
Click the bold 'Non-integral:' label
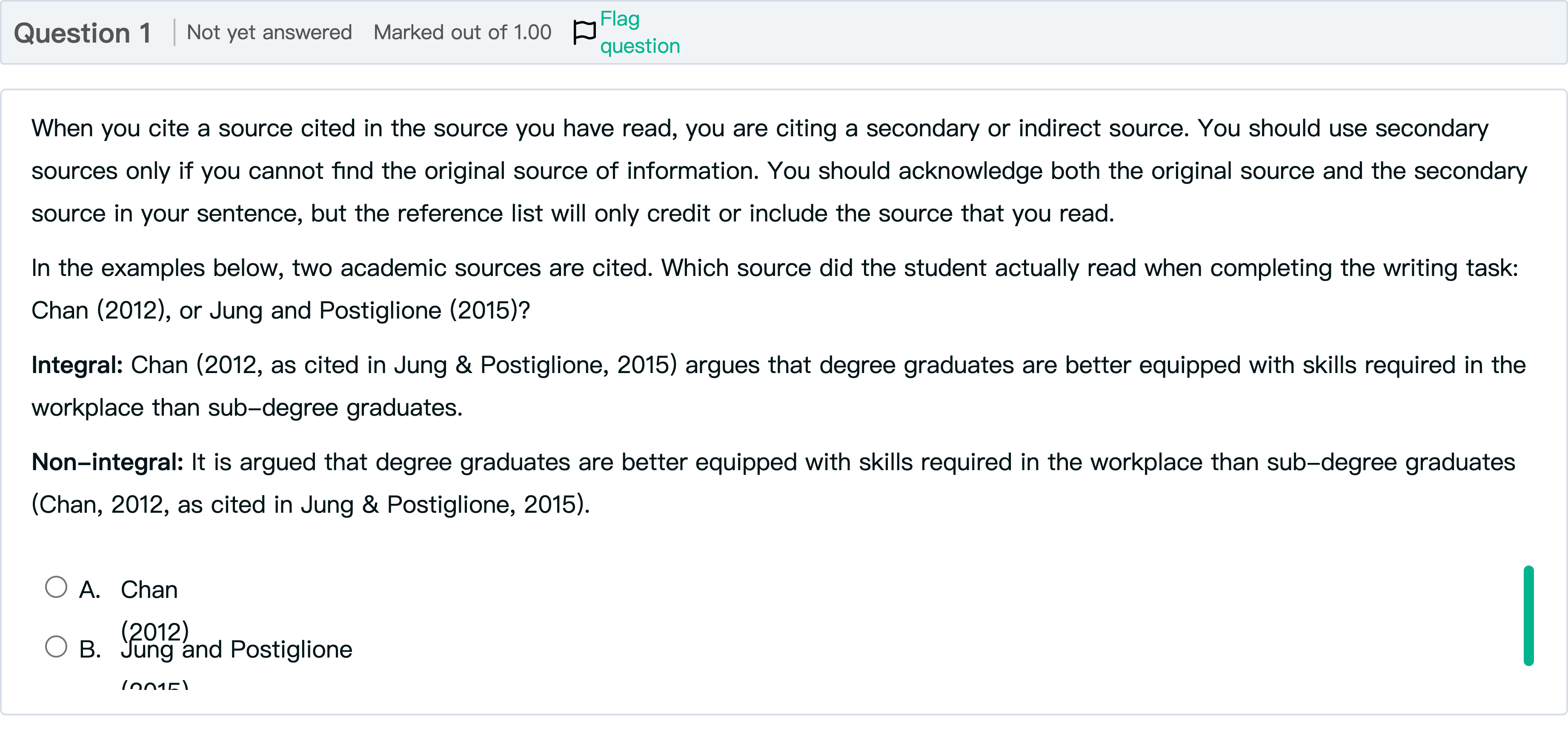click(107, 462)
